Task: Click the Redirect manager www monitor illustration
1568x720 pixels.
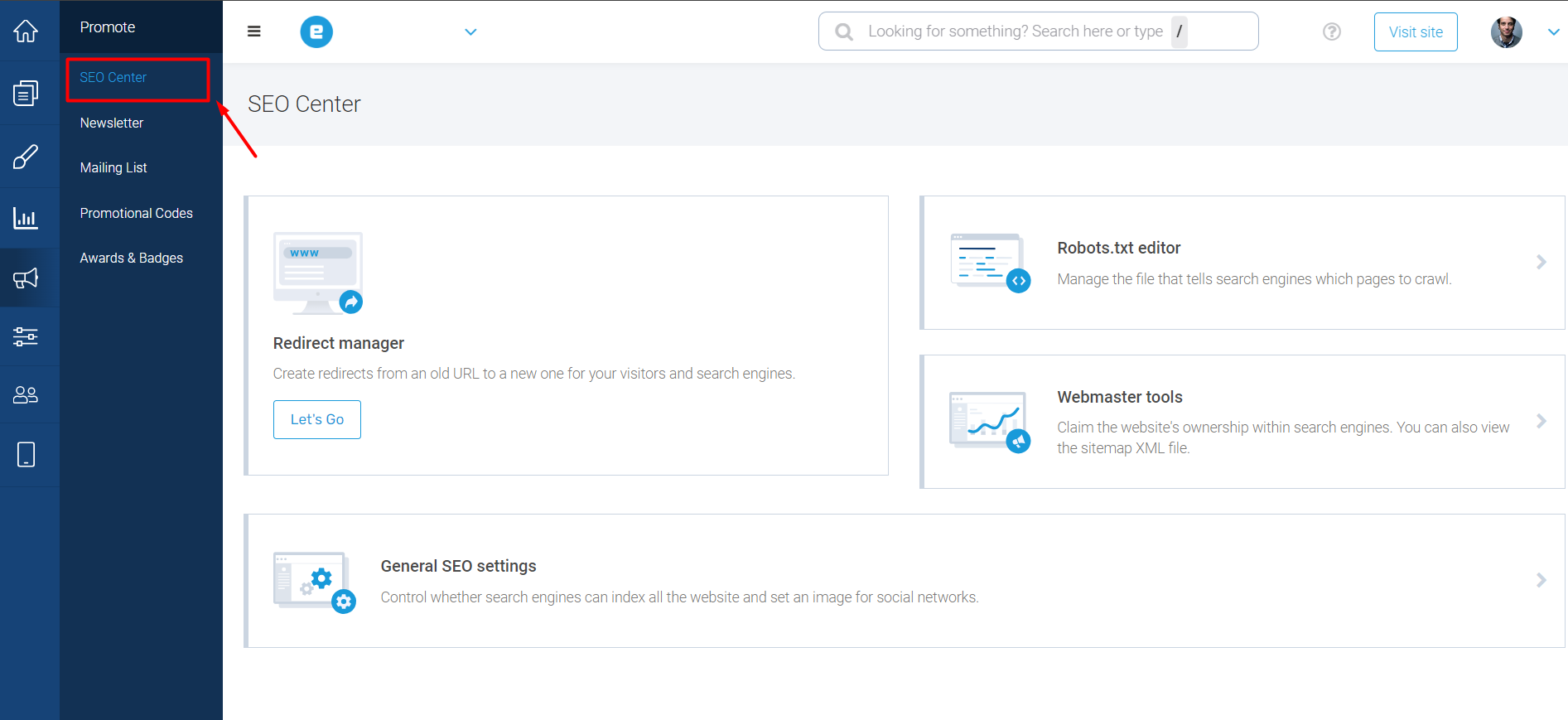Action: pos(318,273)
